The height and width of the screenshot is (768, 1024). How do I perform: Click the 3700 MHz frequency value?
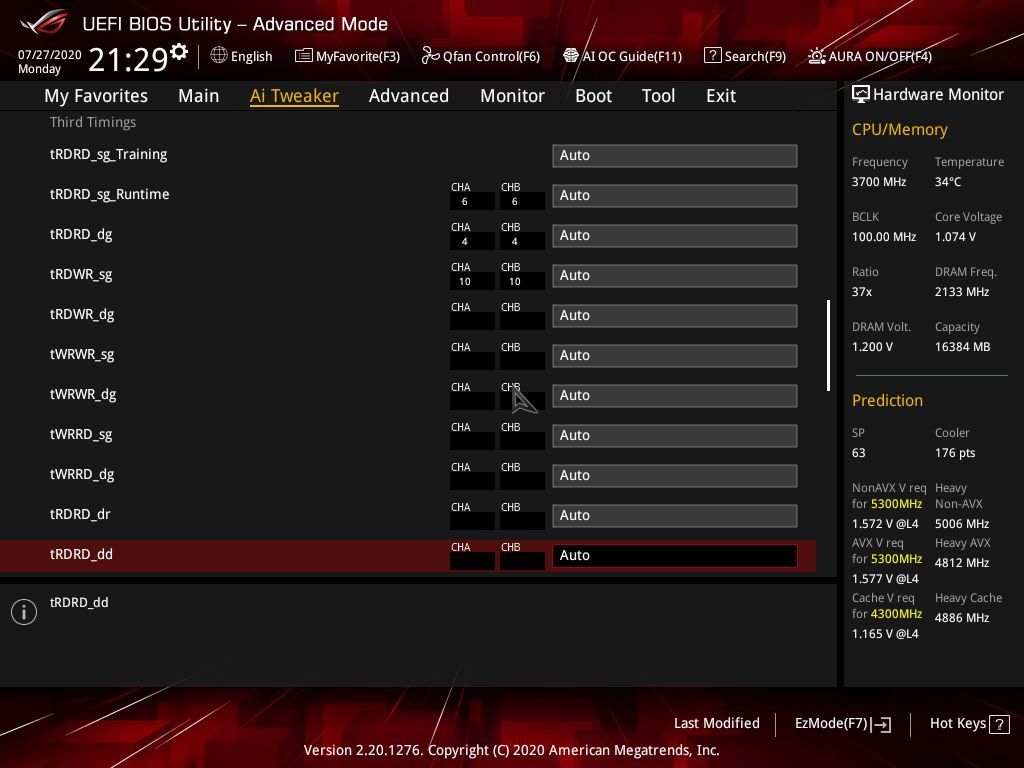pos(879,182)
